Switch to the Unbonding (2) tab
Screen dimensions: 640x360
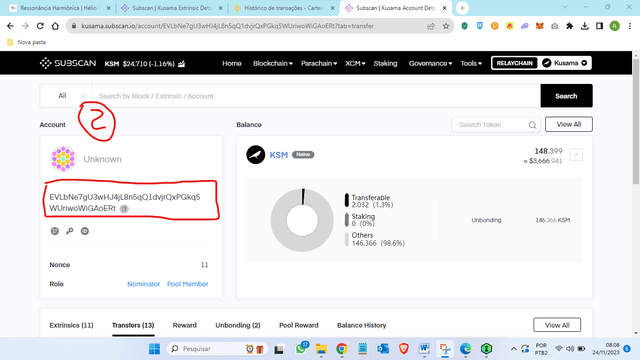[238, 325]
